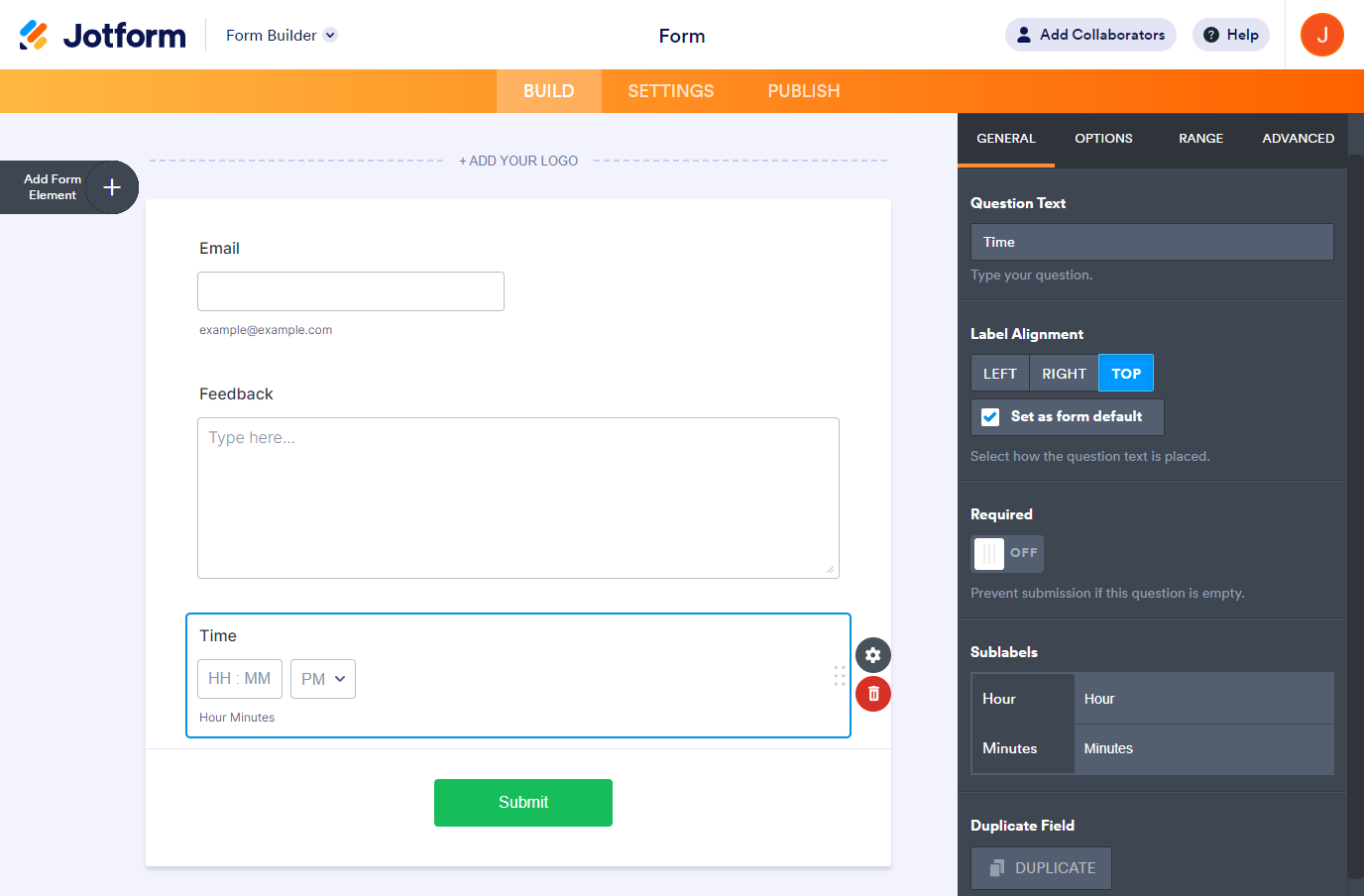Screen dimensions: 1364x896
Task: Click the Feedback field label
Action: pyautogui.click(x=236, y=394)
